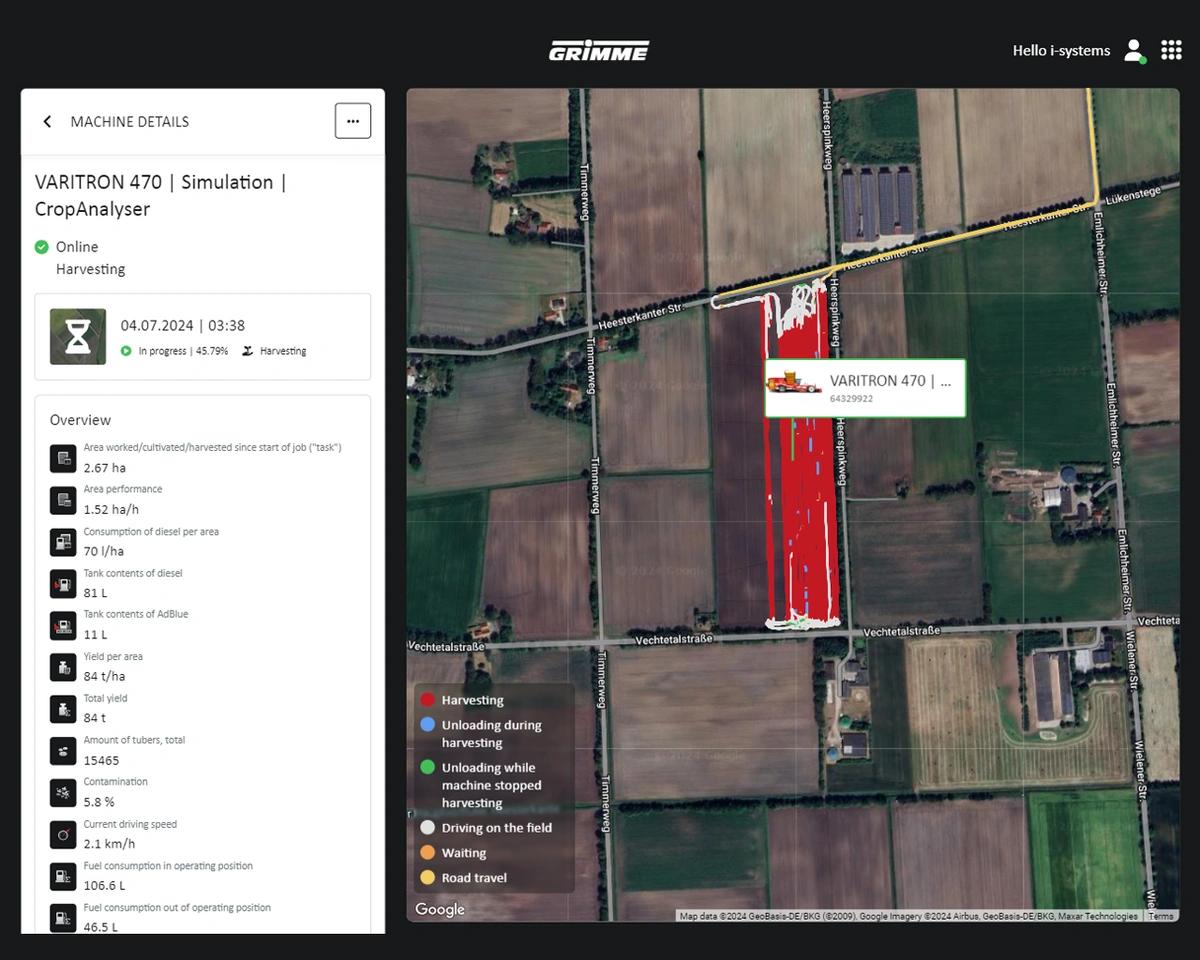Image resolution: width=1200 pixels, height=960 pixels.
Task: Click the green Unloading while stopped dot
Action: [428, 768]
